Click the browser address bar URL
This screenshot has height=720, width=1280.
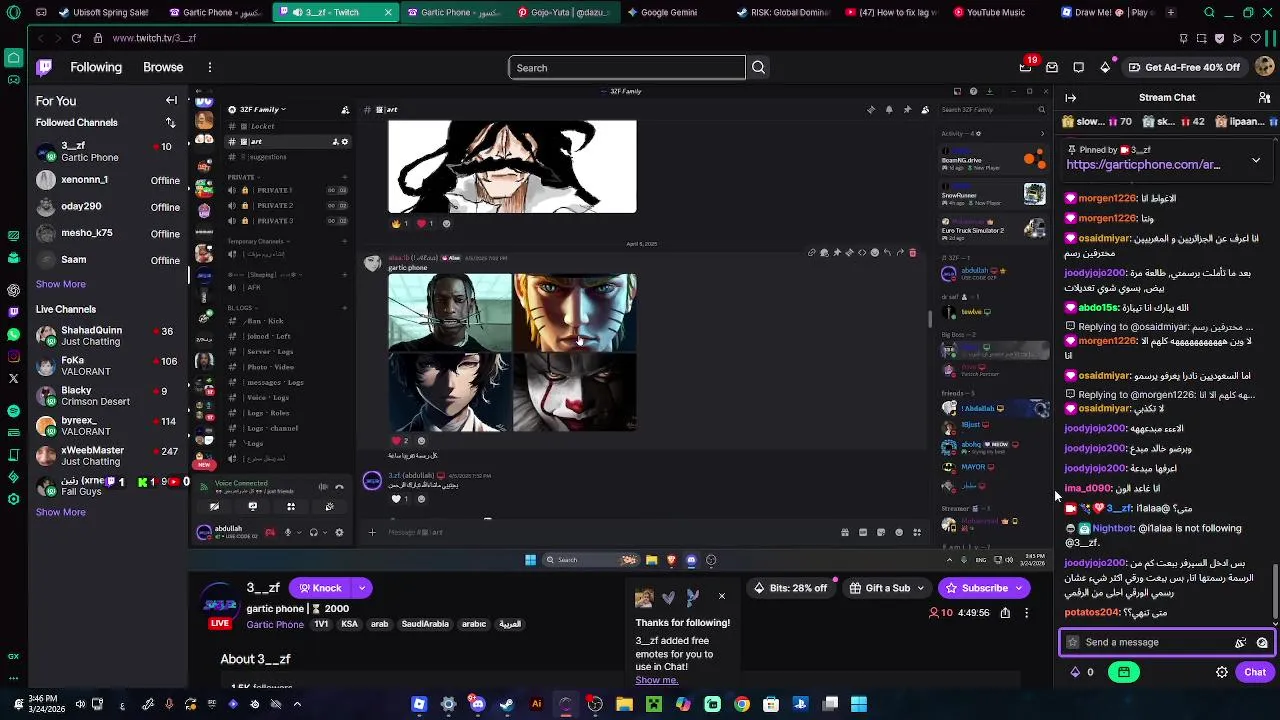pyautogui.click(x=154, y=38)
